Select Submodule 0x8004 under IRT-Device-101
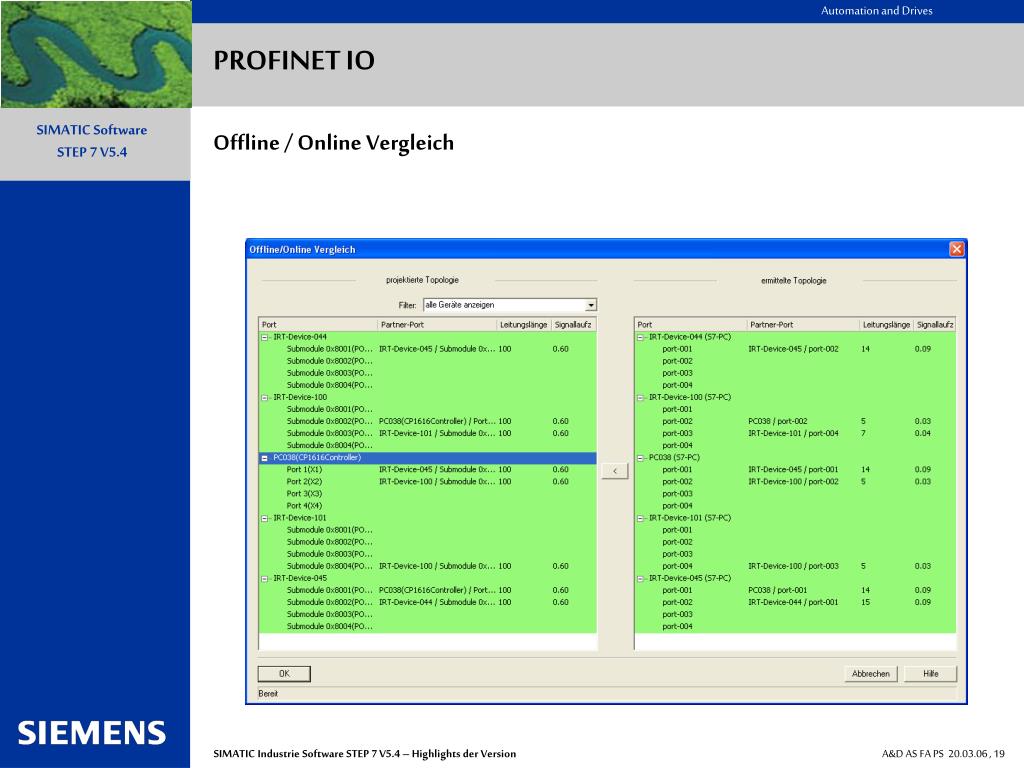The image size is (1024, 768). pos(330,566)
